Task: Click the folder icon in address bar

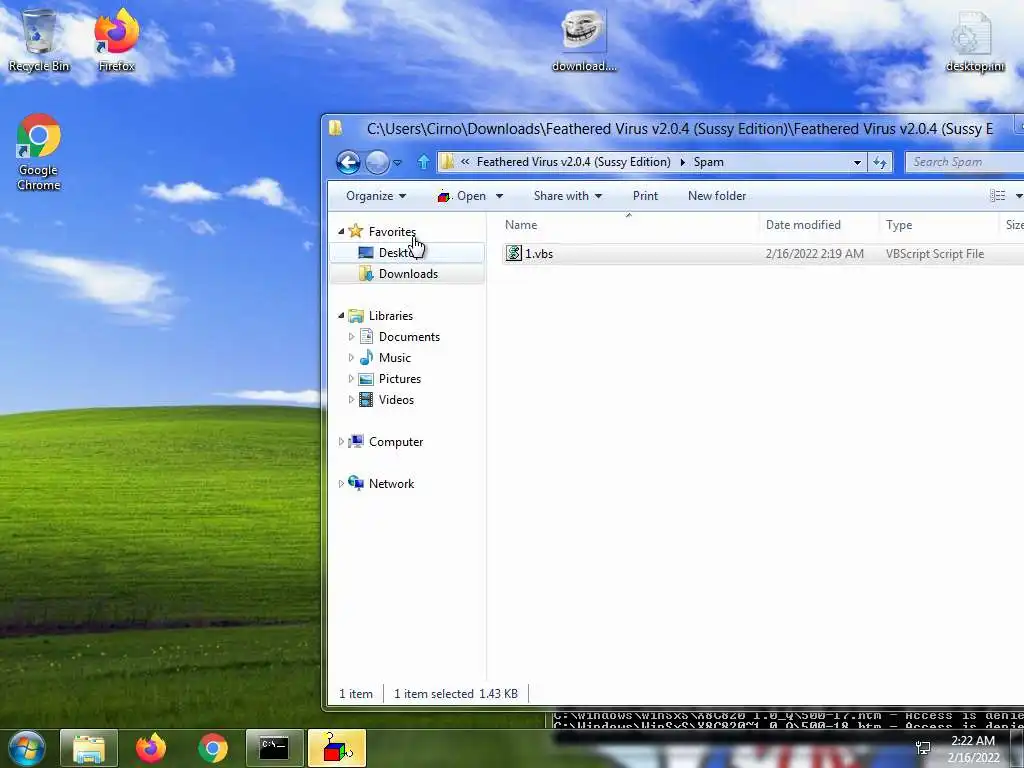Action: [x=447, y=162]
